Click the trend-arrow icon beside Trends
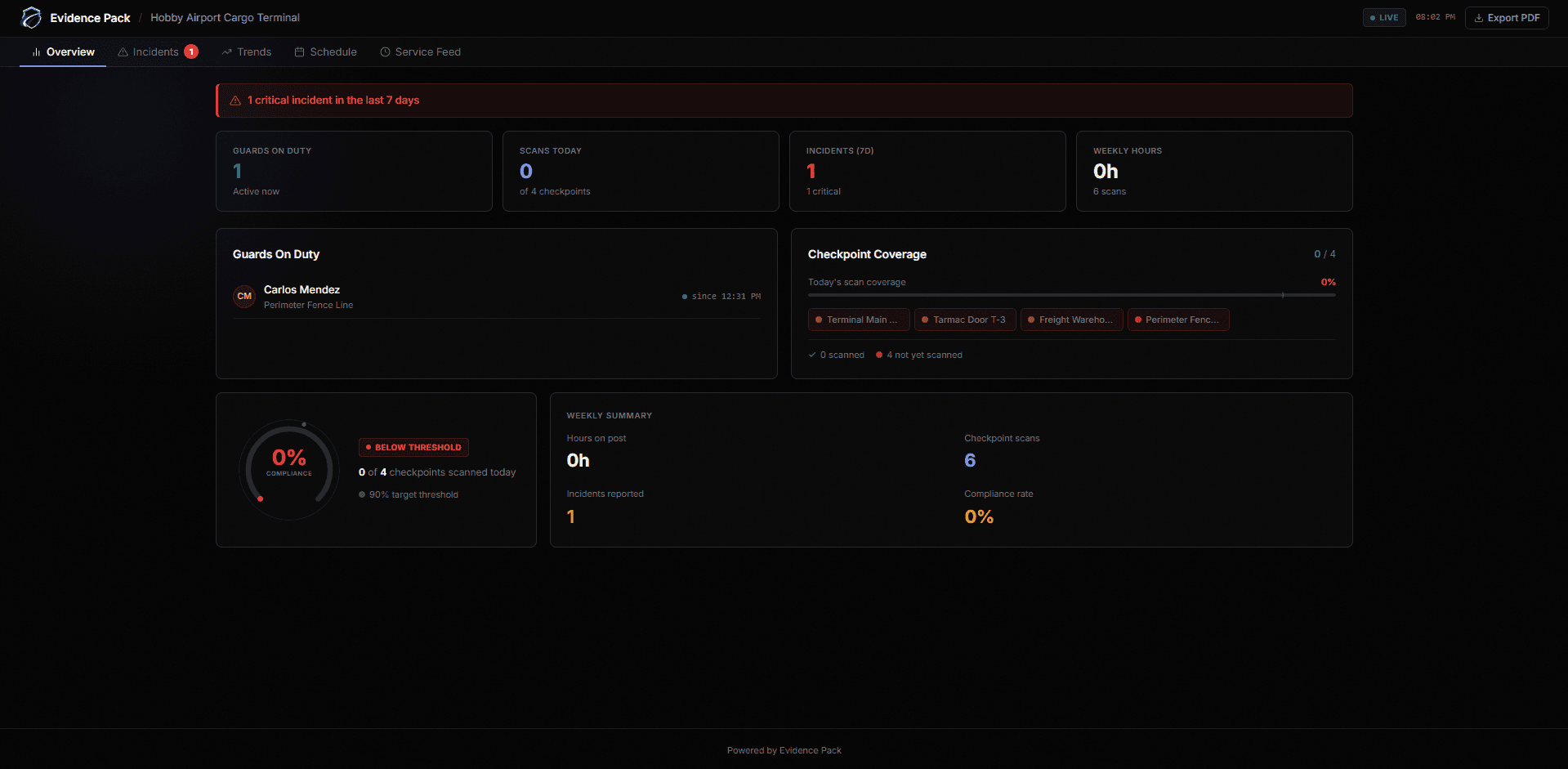Viewport: 1568px width, 769px height. 227,51
